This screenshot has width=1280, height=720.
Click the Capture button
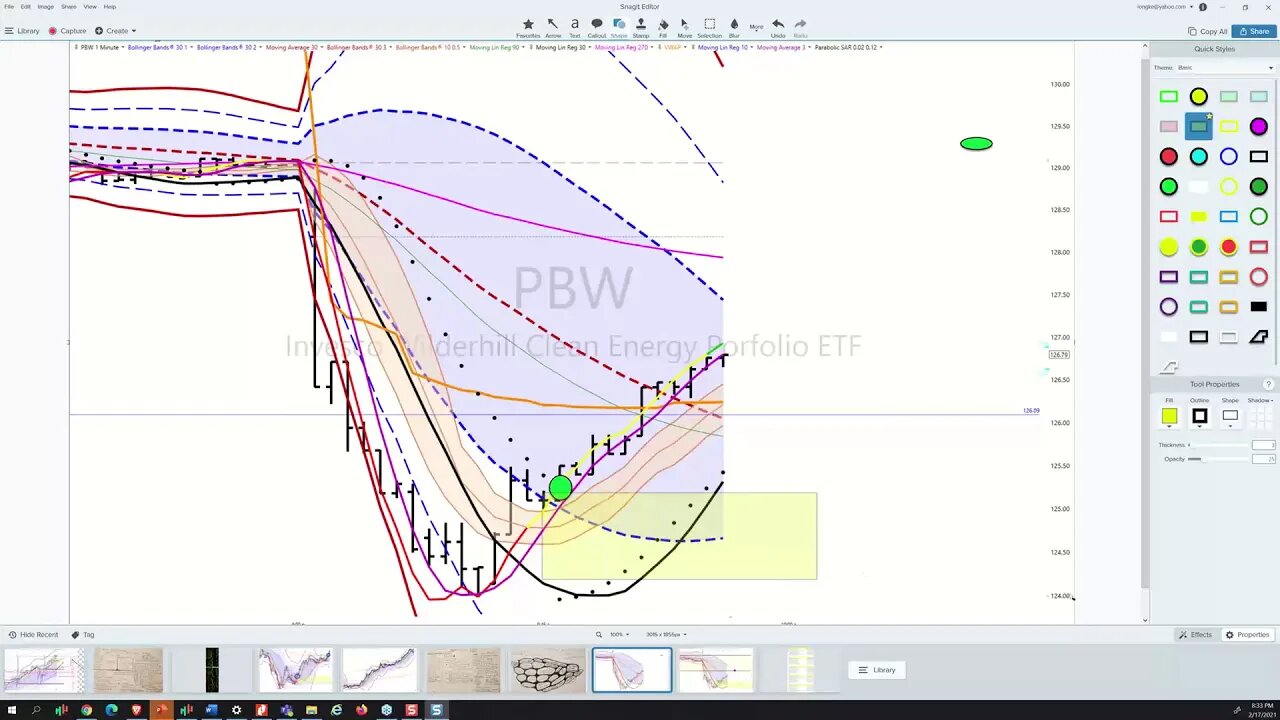[68, 31]
